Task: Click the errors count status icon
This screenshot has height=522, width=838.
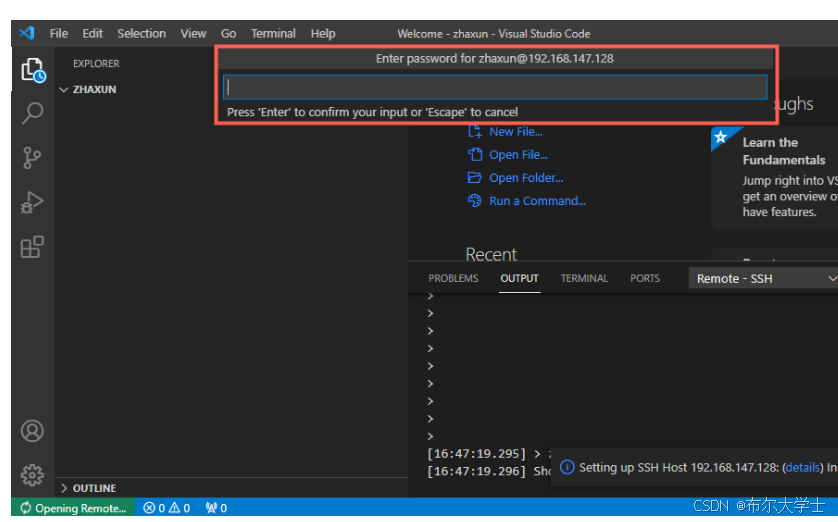Action: coord(149,508)
